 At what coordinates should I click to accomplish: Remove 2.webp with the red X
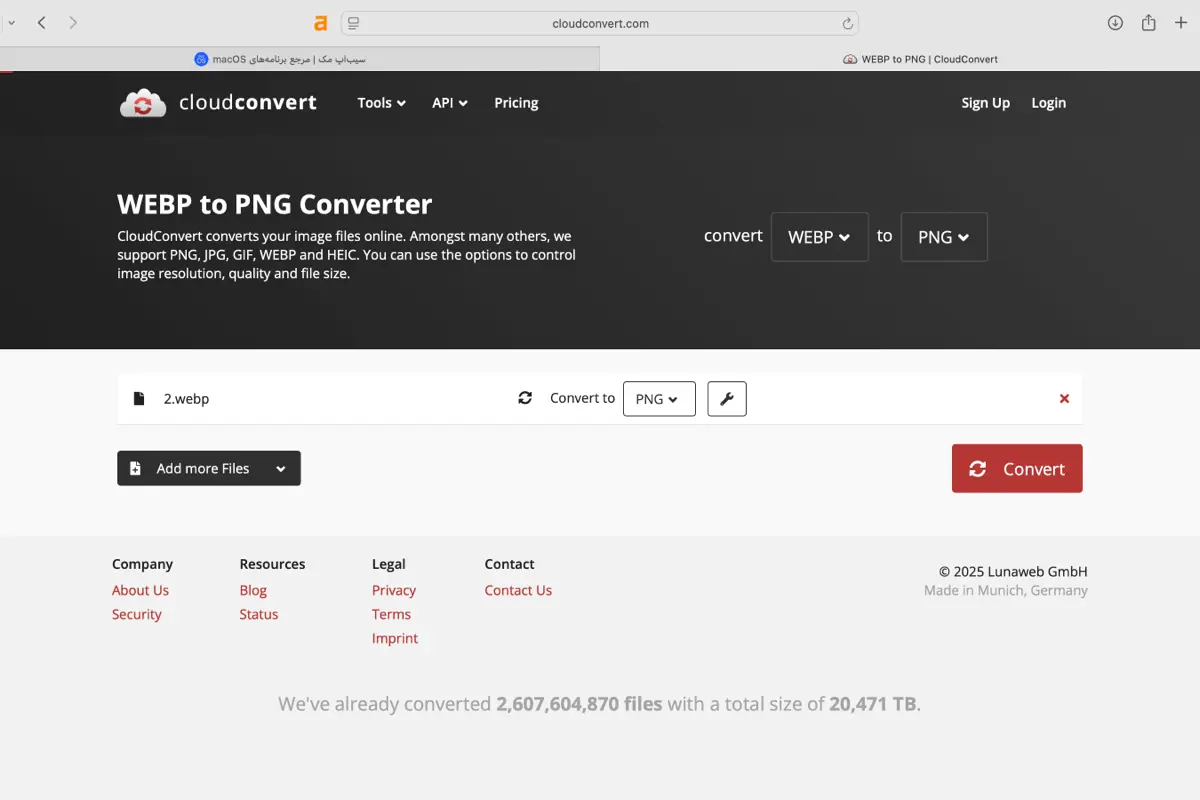click(x=1064, y=398)
